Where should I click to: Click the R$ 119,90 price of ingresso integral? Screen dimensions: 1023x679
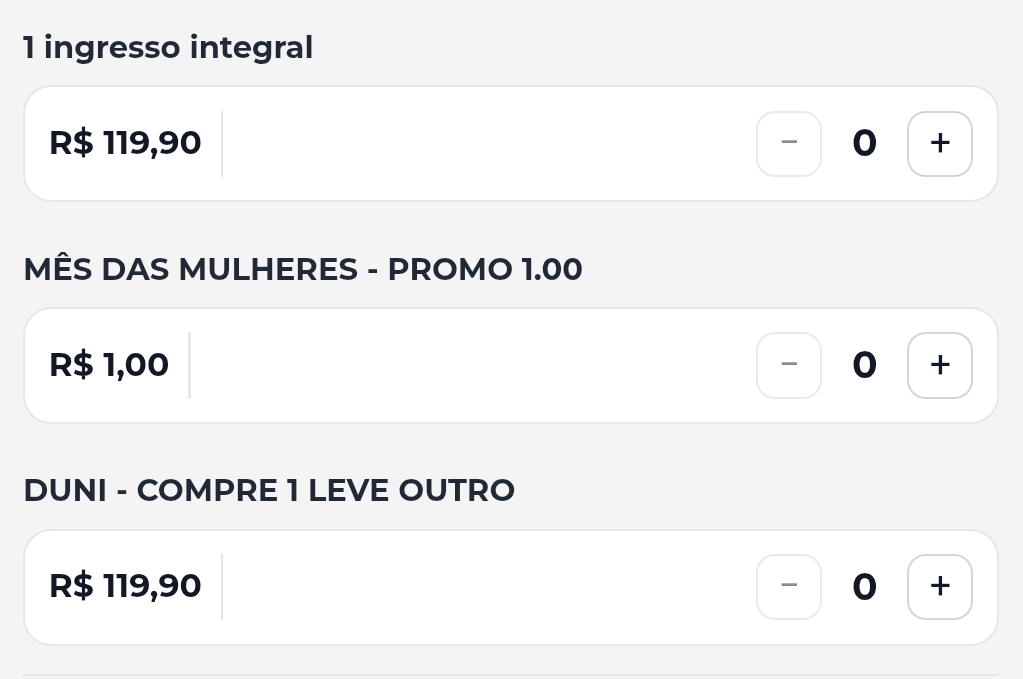pos(125,144)
